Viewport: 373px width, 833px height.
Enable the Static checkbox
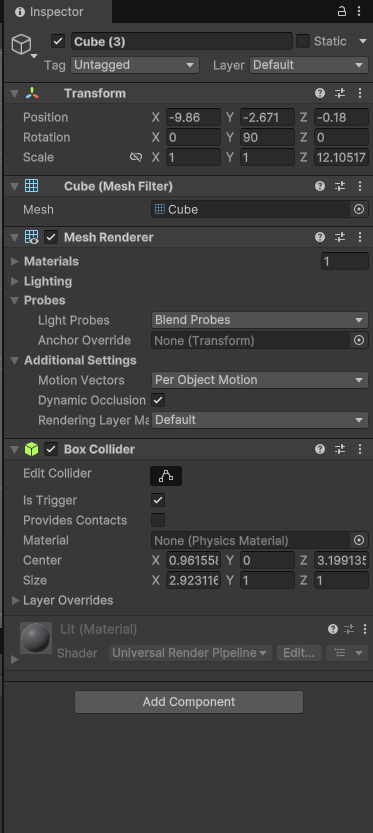click(x=303, y=41)
